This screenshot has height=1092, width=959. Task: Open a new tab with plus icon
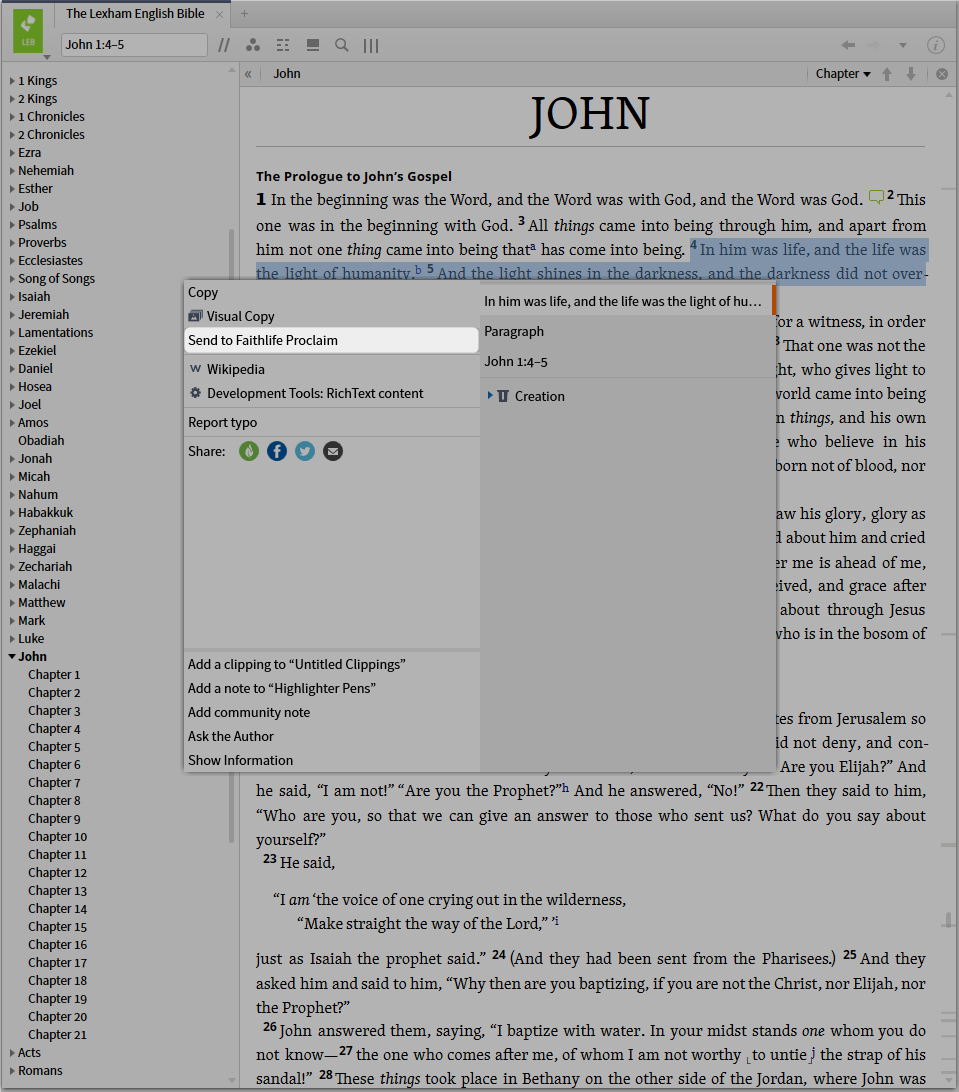(x=244, y=13)
